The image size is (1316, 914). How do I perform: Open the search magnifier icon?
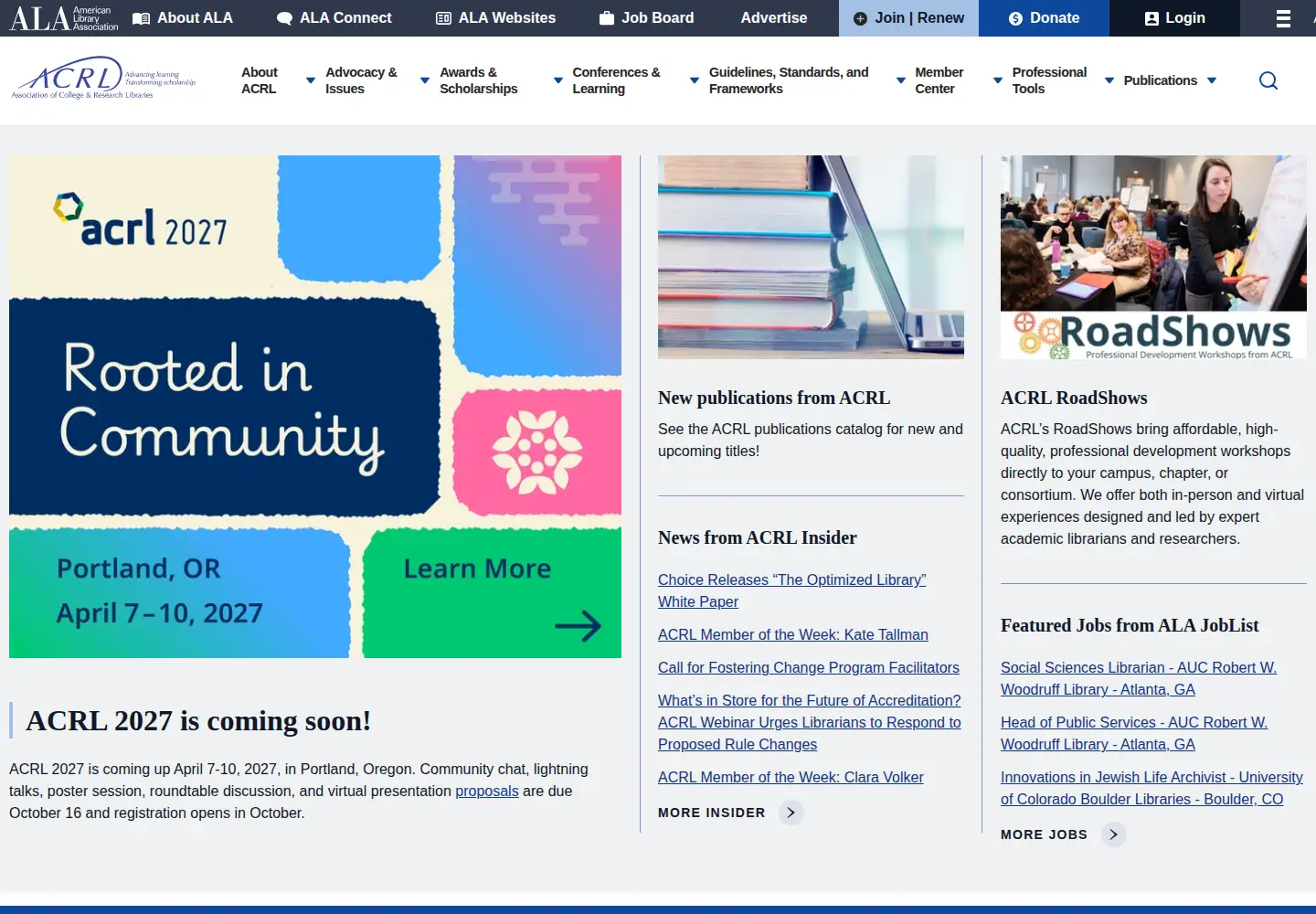coord(1268,80)
